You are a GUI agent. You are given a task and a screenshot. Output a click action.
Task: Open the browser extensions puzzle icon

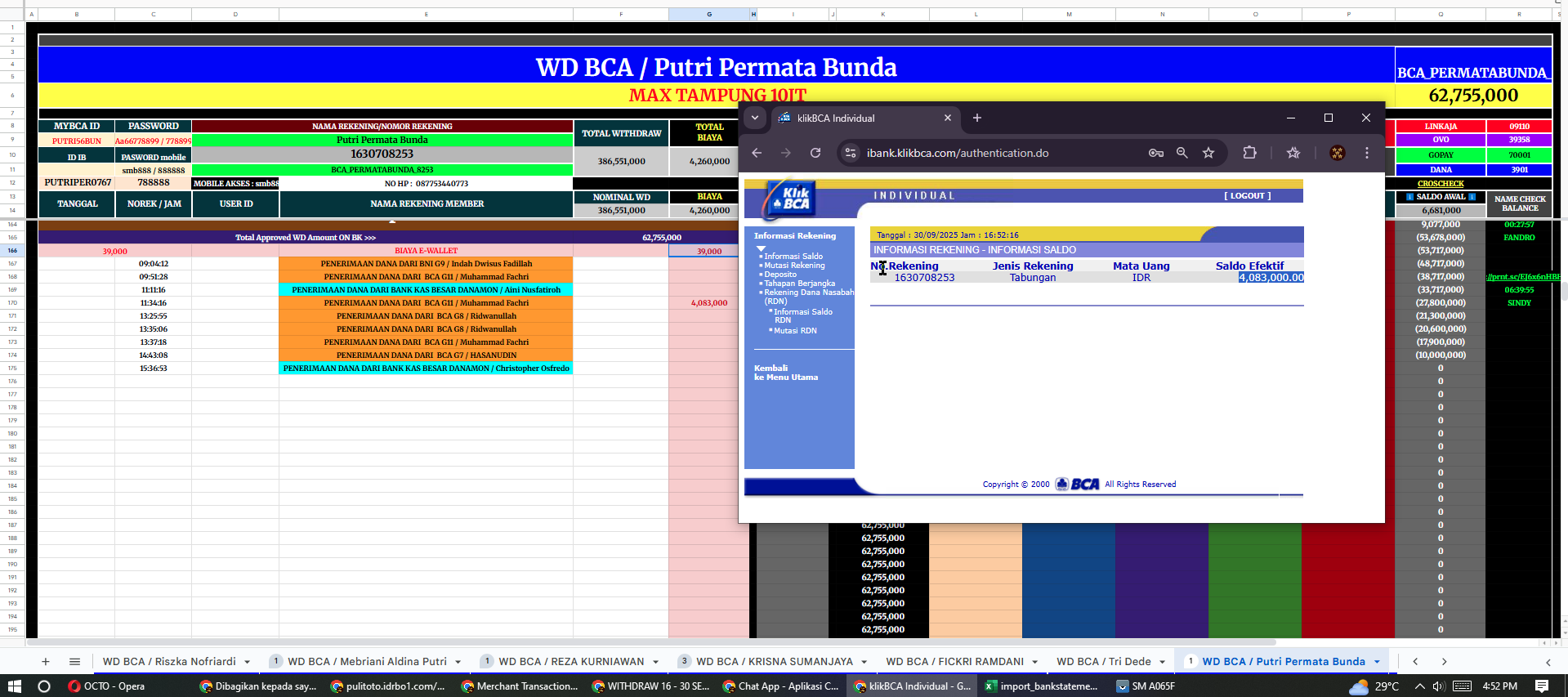click(x=1249, y=153)
